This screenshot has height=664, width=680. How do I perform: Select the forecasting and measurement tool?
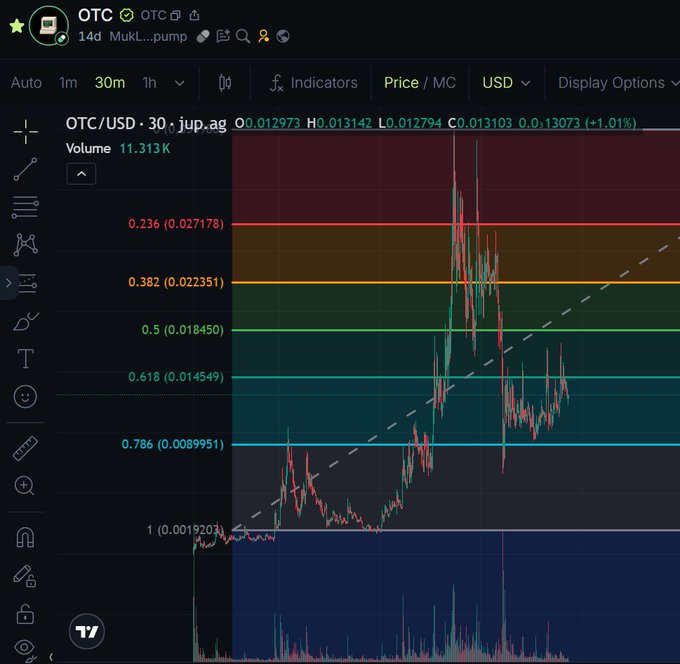click(28, 283)
